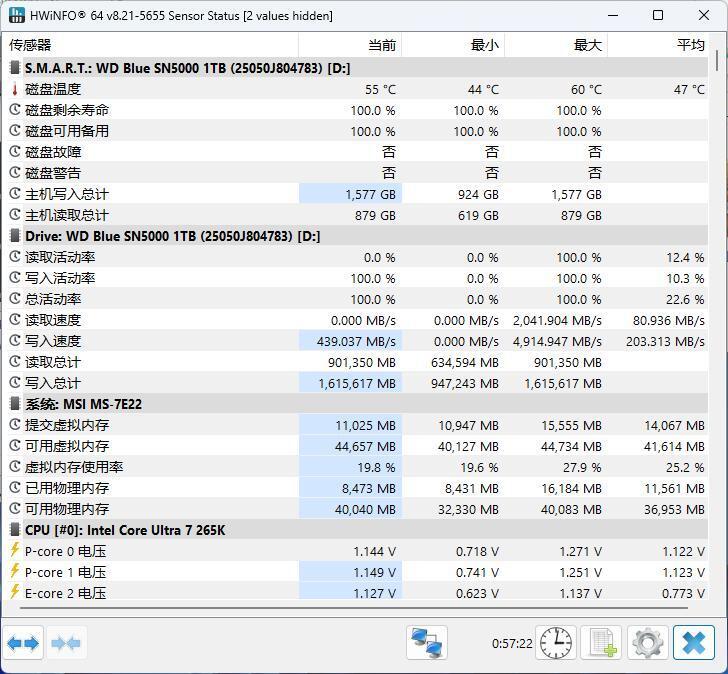Click the log file with plus icon
Screen dimensions: 728x674
[x=602, y=643]
